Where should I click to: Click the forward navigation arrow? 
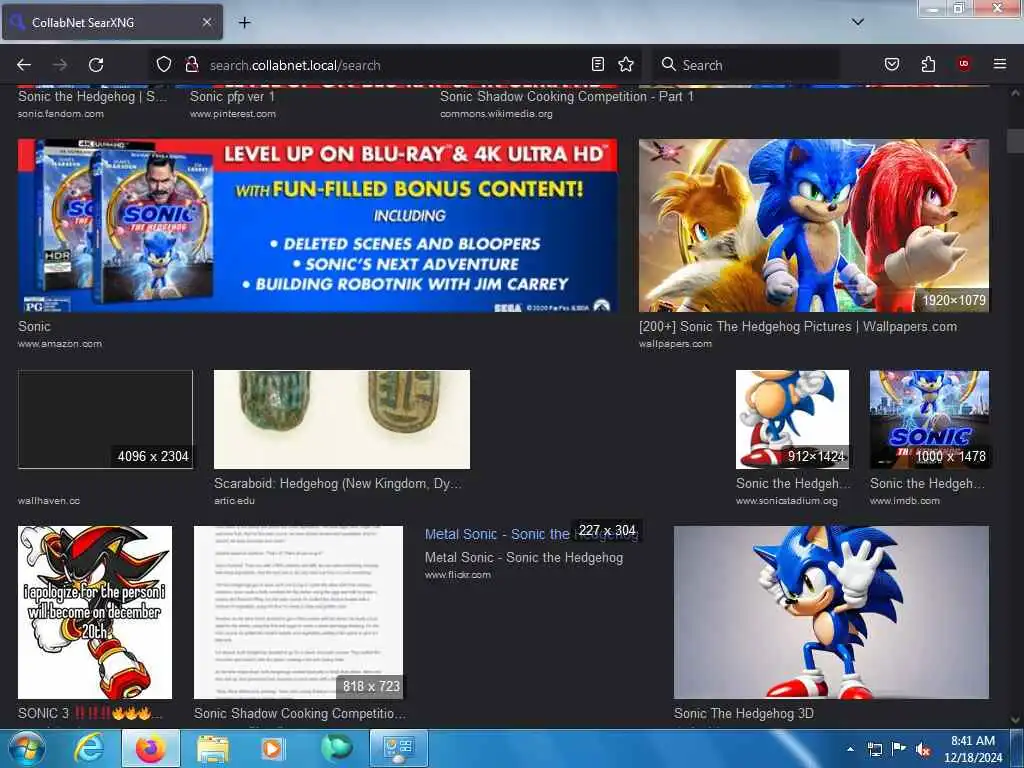60,65
